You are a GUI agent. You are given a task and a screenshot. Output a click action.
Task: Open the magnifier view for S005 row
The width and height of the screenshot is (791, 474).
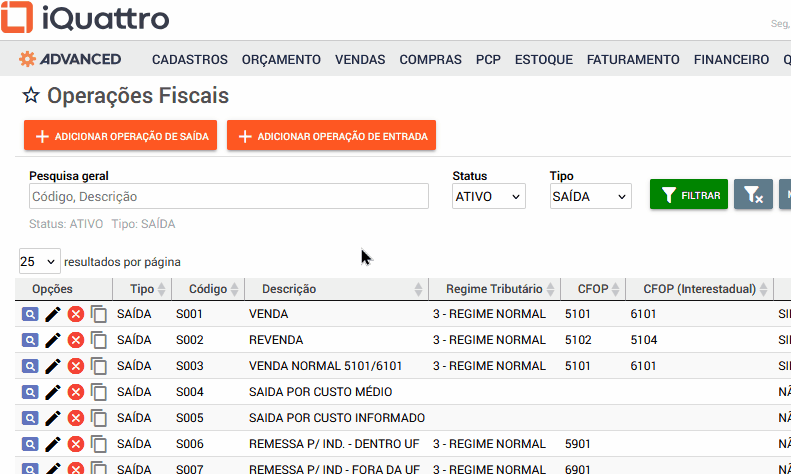click(x=29, y=418)
